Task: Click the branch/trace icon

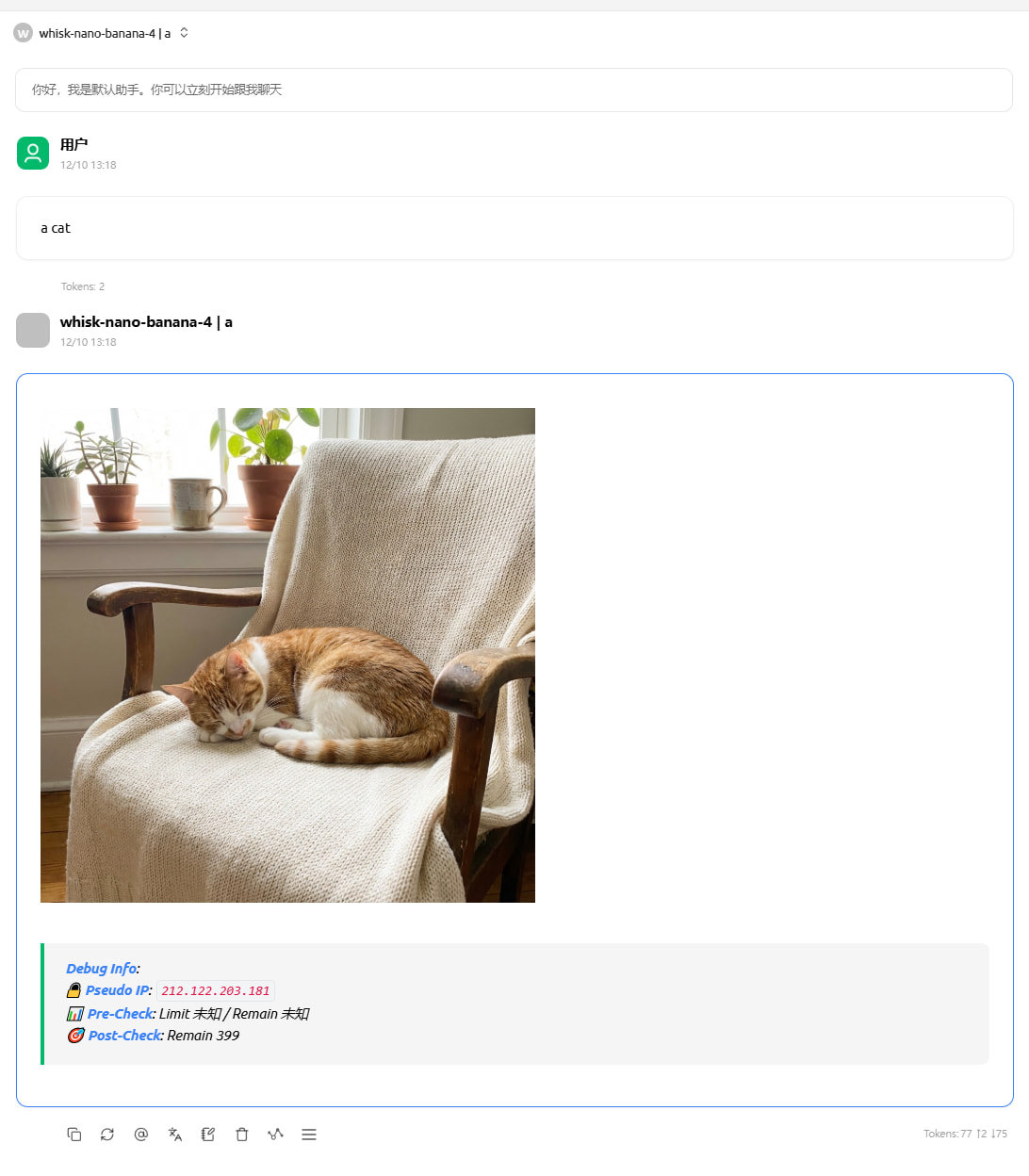Action: (x=275, y=1135)
